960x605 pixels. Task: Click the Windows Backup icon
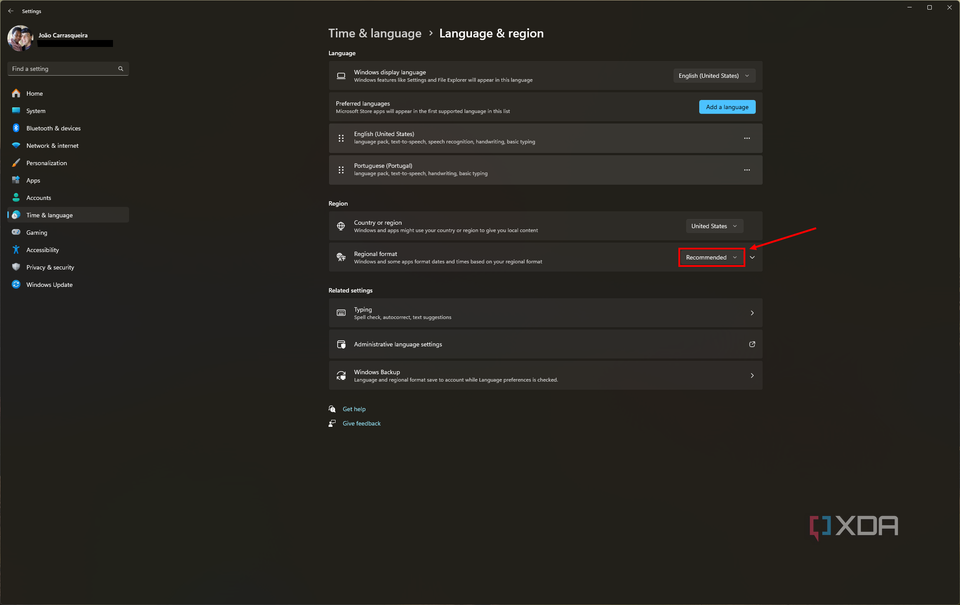341,375
